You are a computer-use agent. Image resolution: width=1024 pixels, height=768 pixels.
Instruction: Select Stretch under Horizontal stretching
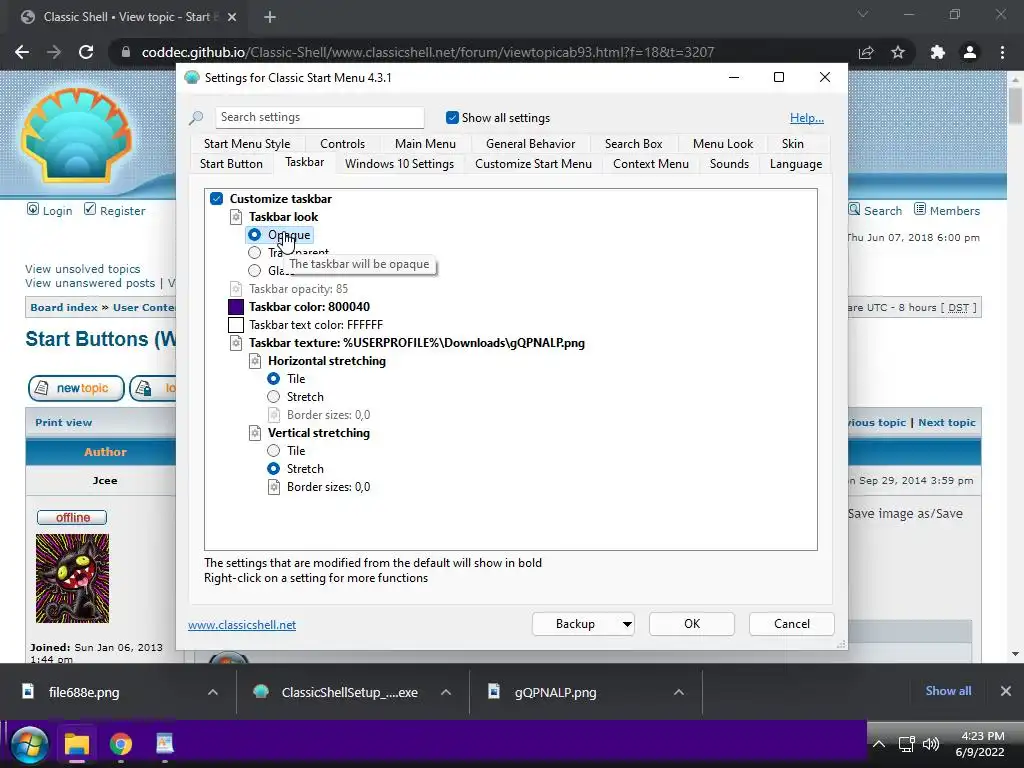point(274,397)
